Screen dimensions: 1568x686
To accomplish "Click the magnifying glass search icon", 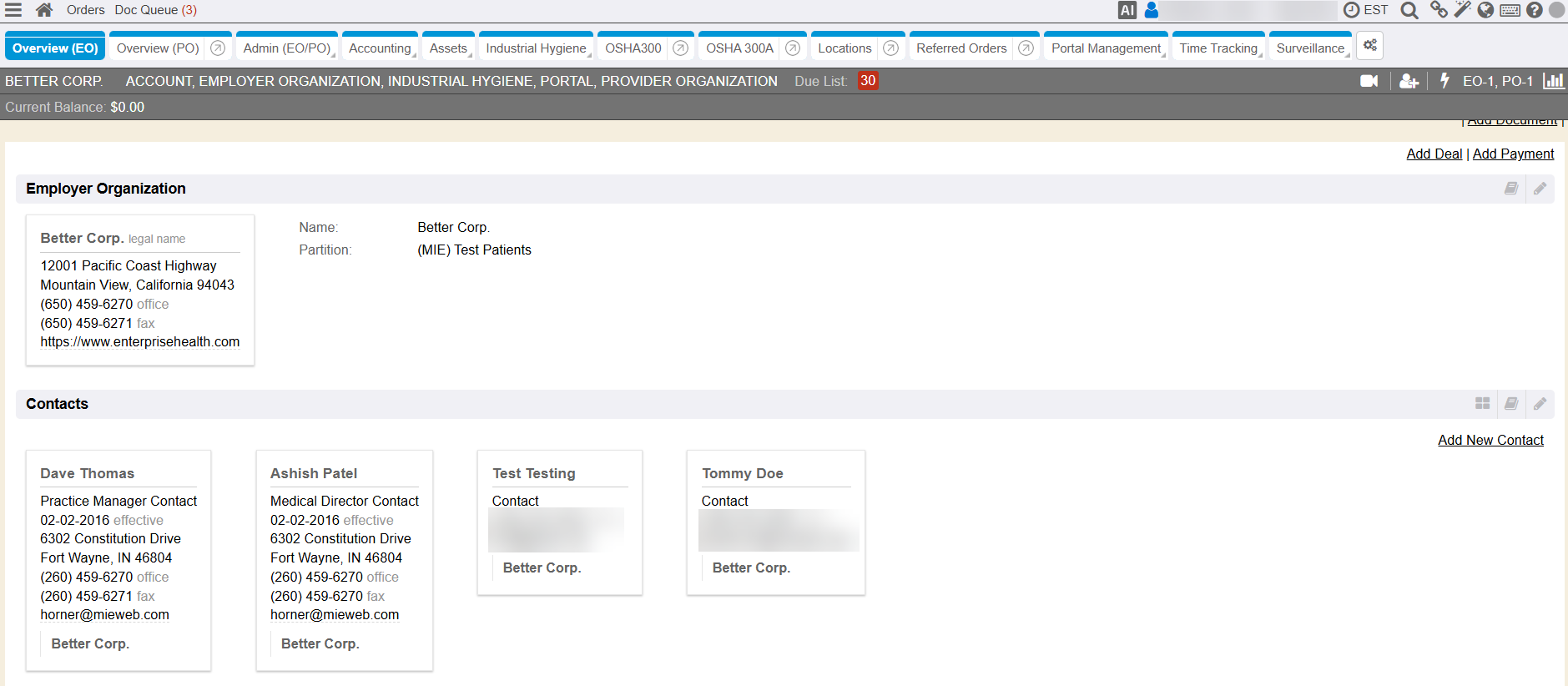I will tap(1409, 10).
